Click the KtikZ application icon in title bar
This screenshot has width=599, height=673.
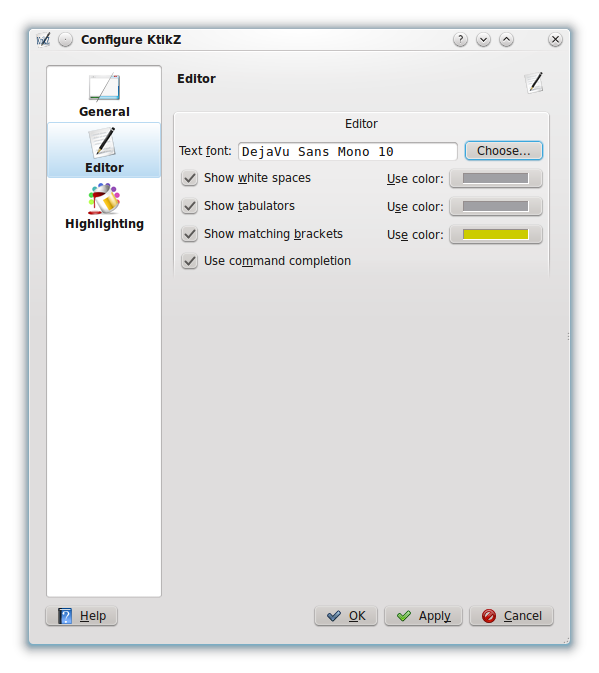click(43, 40)
